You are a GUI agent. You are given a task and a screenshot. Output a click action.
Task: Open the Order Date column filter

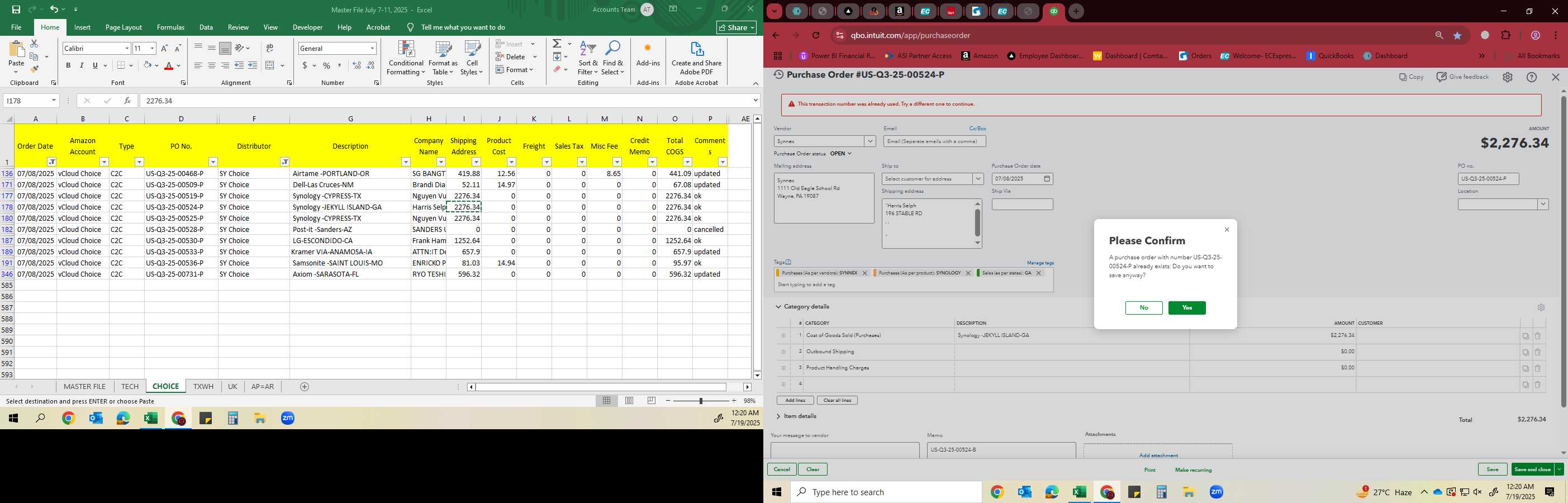coord(52,162)
